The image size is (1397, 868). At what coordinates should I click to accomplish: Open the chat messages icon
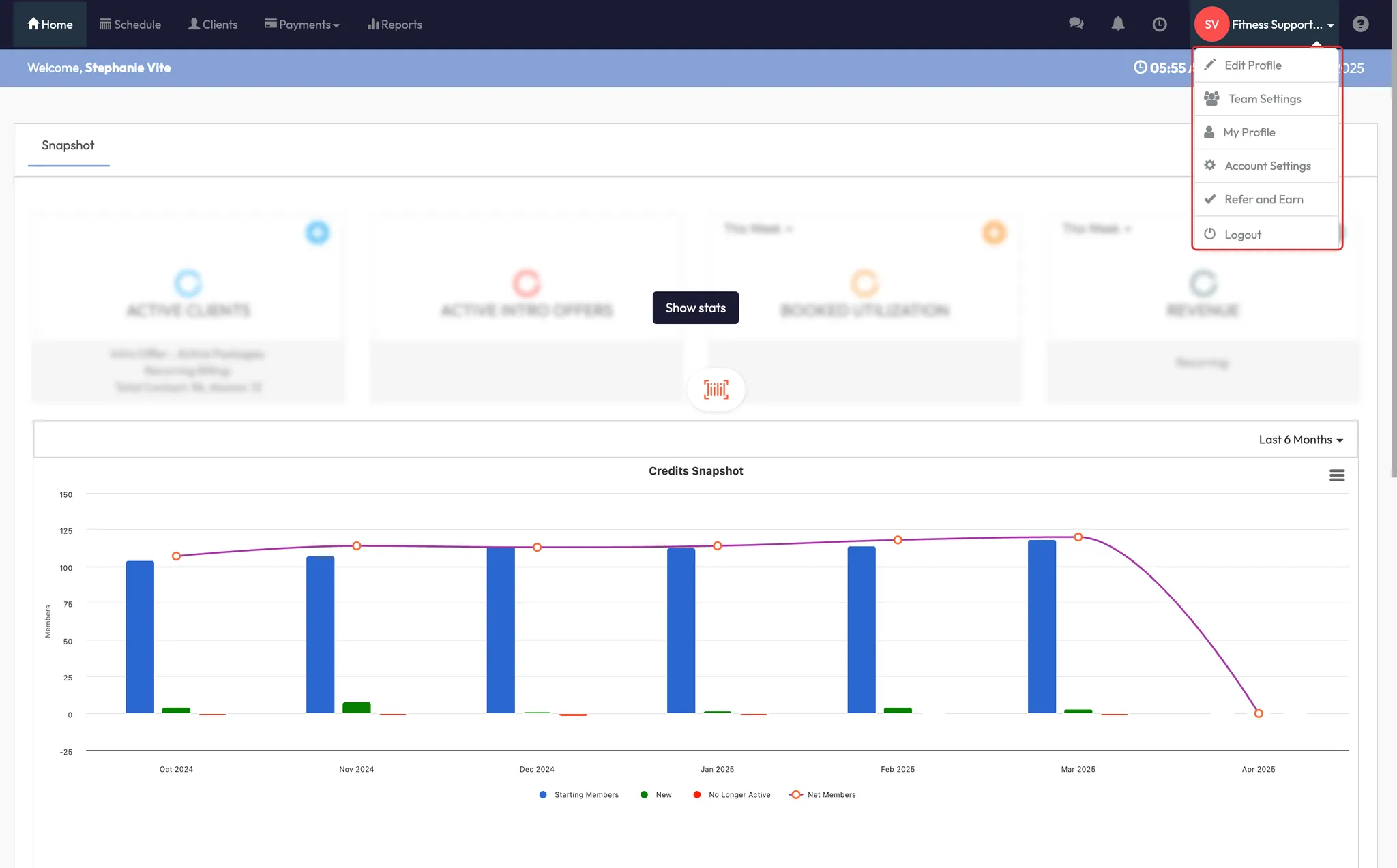point(1076,24)
